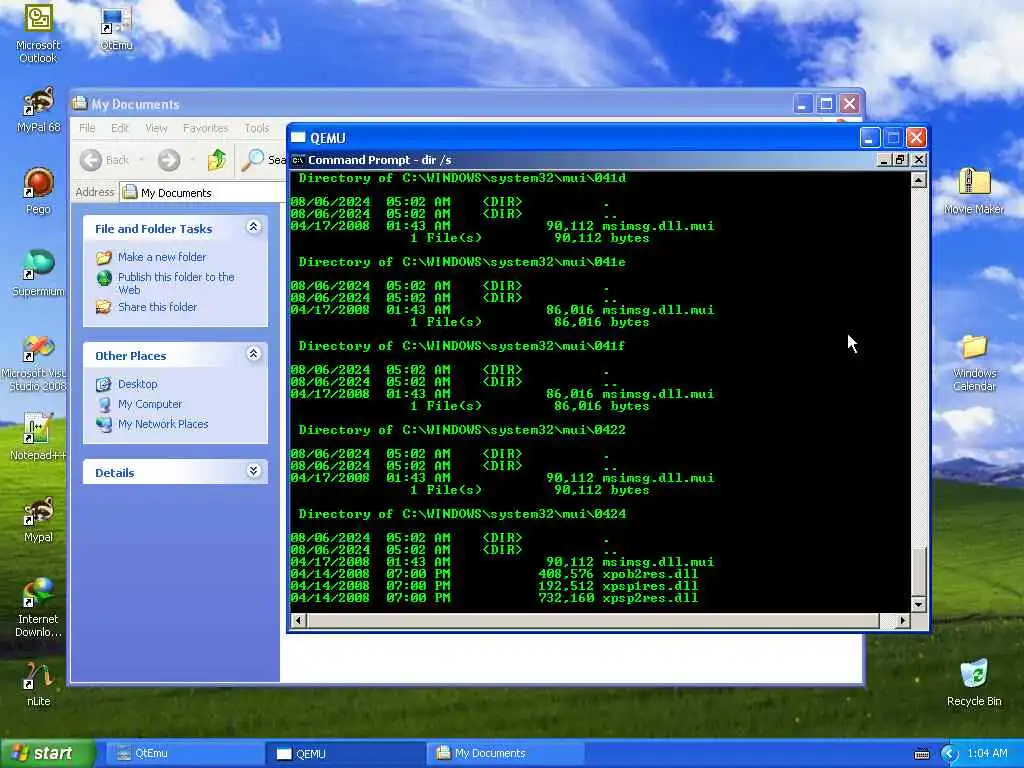
Task: Open the Back button history dropdown arrow
Action: [x=141, y=160]
